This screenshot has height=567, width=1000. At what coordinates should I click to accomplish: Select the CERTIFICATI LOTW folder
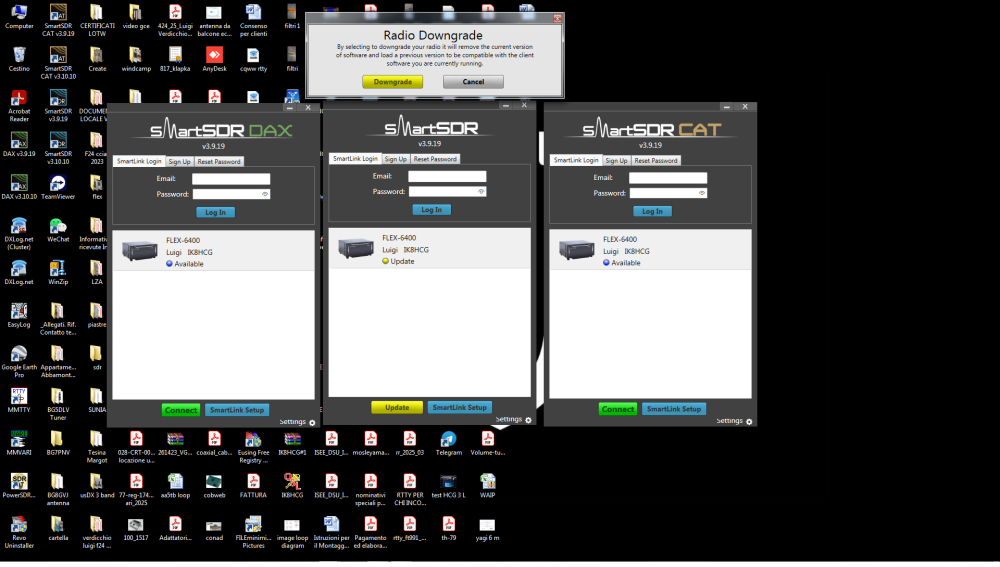(97, 20)
